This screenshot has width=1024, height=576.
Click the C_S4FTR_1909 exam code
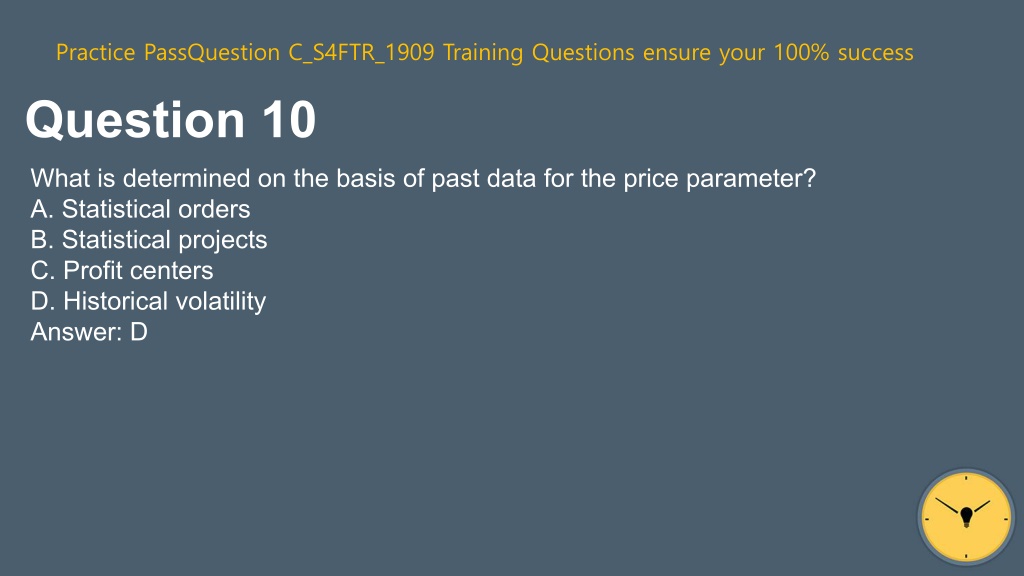[361, 52]
